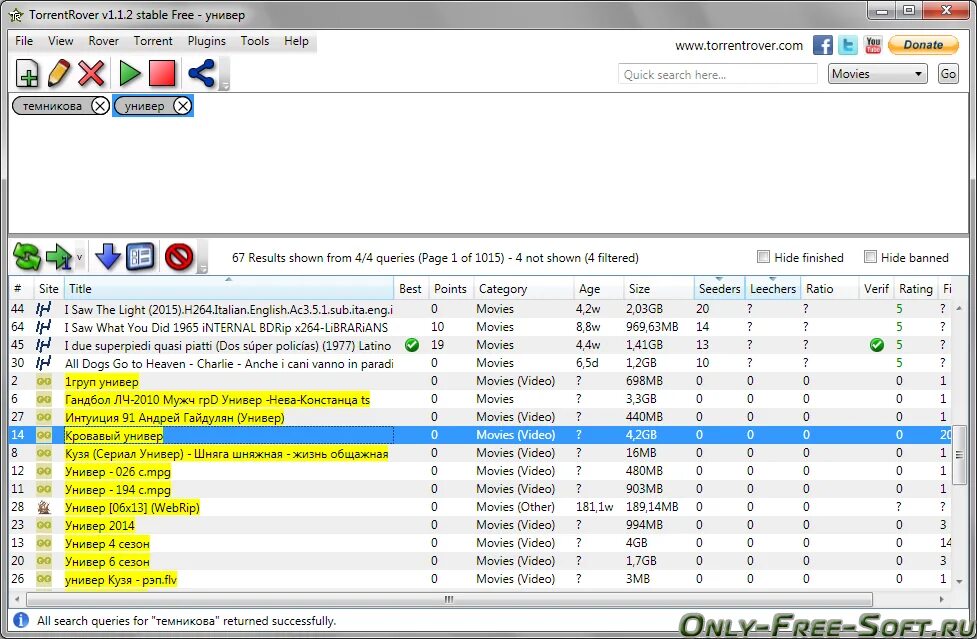Image resolution: width=977 pixels, height=639 pixels.
Task: Select универ Кузя - рэп.flv result
Action: [x=121, y=580]
